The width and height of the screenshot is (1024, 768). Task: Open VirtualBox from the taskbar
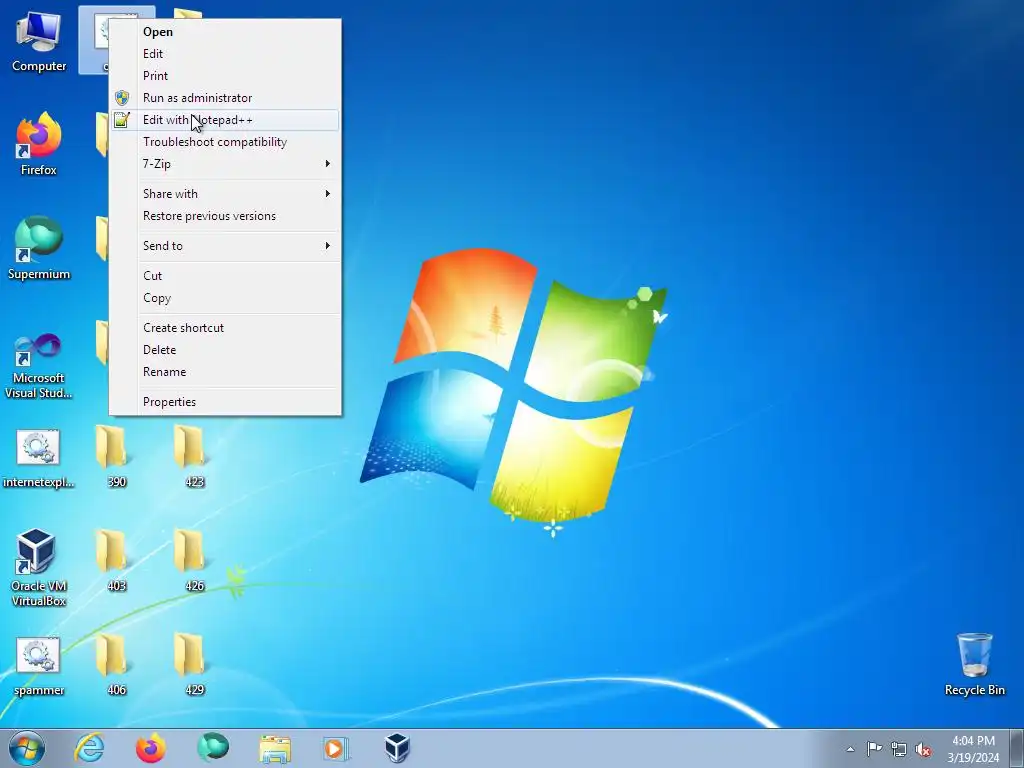tap(397, 748)
